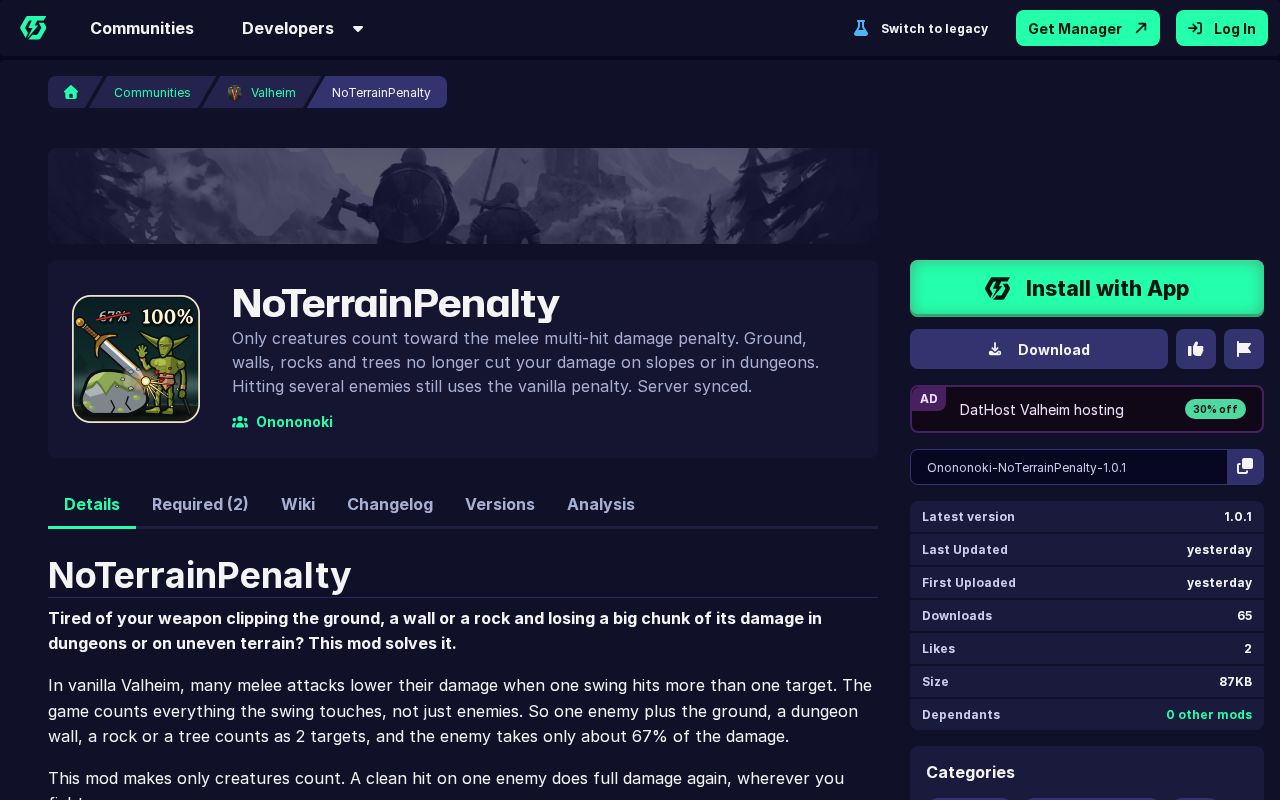This screenshot has width=1280, height=800.
Task: Click the Thunderstore logo icon
Action: (33, 28)
